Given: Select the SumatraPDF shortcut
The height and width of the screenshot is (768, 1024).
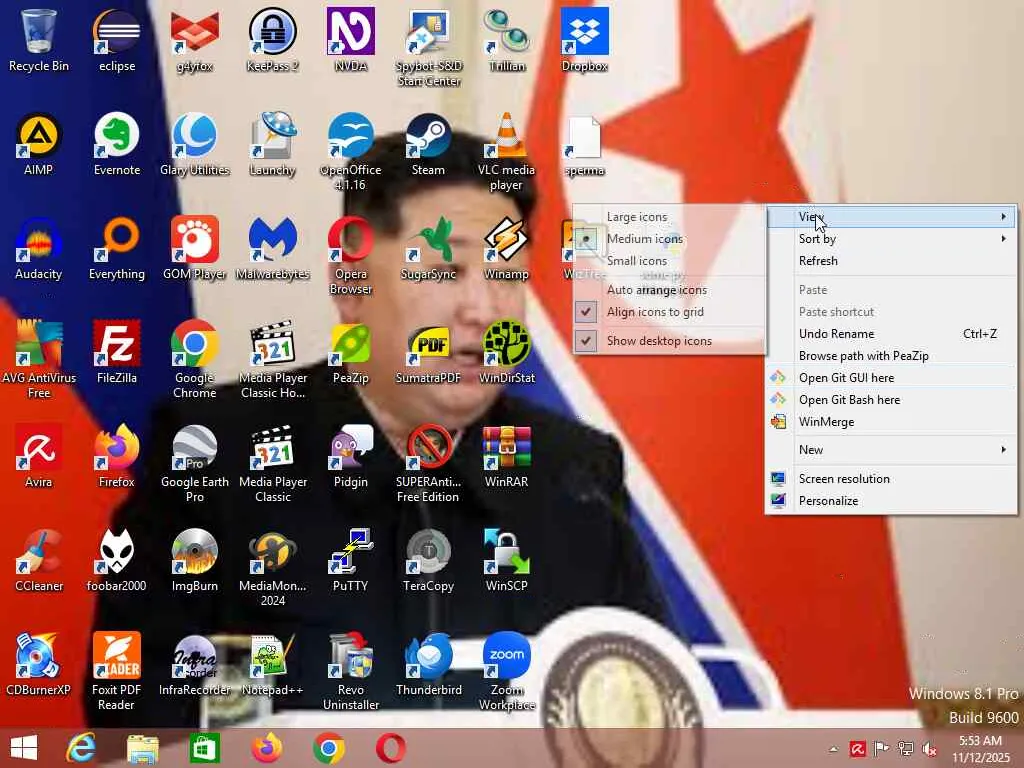Looking at the screenshot, I should tap(428, 352).
